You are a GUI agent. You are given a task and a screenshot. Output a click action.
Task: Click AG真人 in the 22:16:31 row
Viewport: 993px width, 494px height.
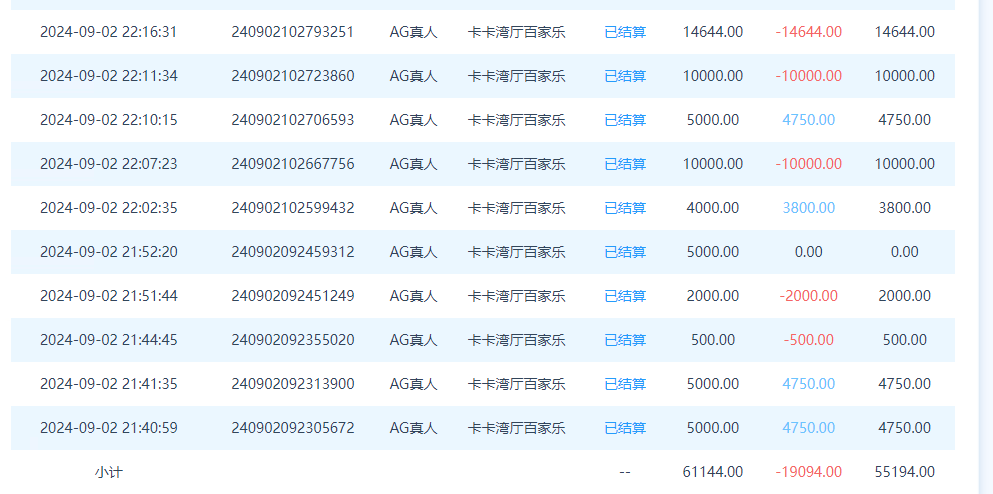(x=414, y=32)
